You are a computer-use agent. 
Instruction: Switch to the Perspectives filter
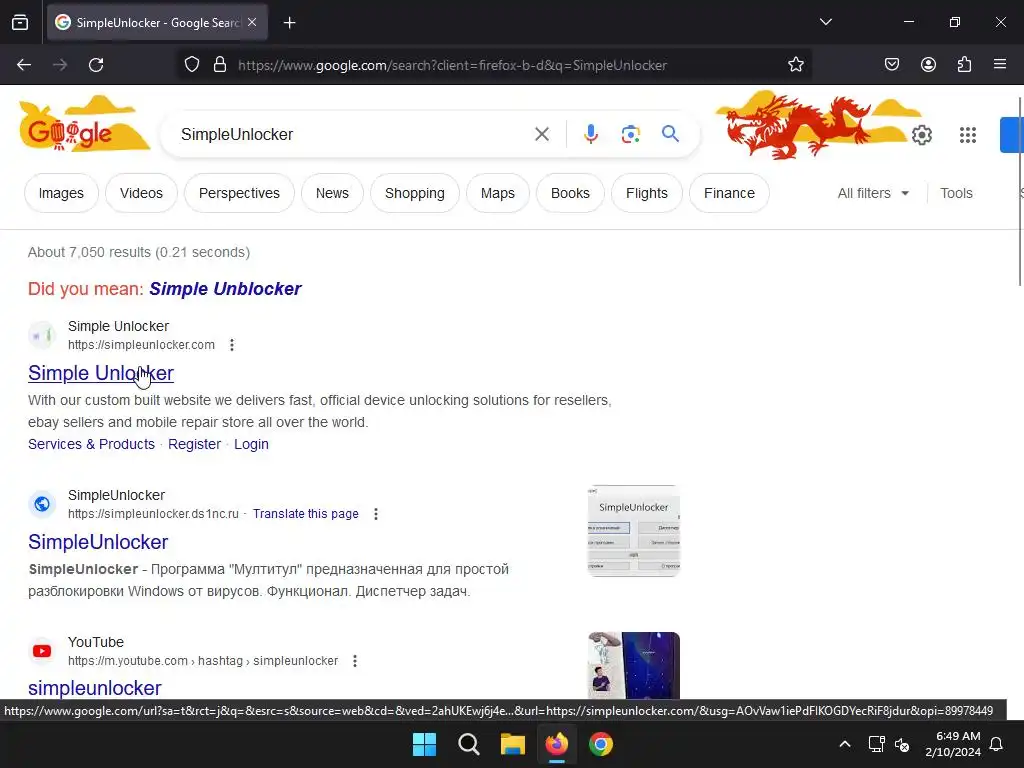click(239, 193)
